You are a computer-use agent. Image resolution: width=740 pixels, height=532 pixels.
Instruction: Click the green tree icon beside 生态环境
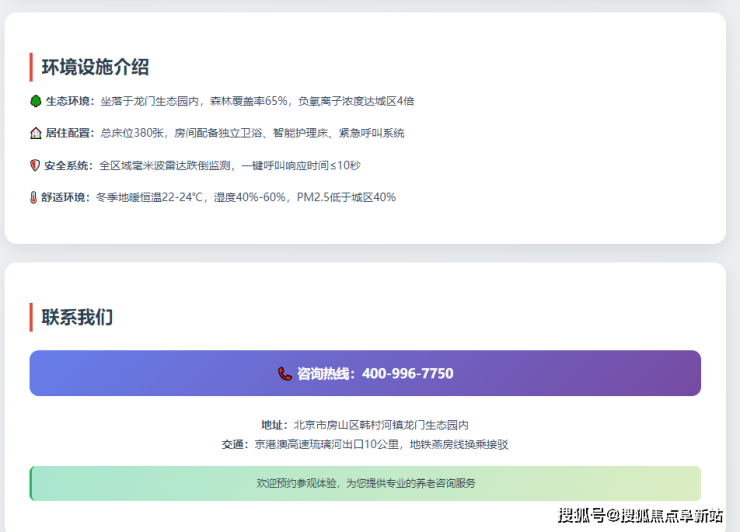click(35, 101)
